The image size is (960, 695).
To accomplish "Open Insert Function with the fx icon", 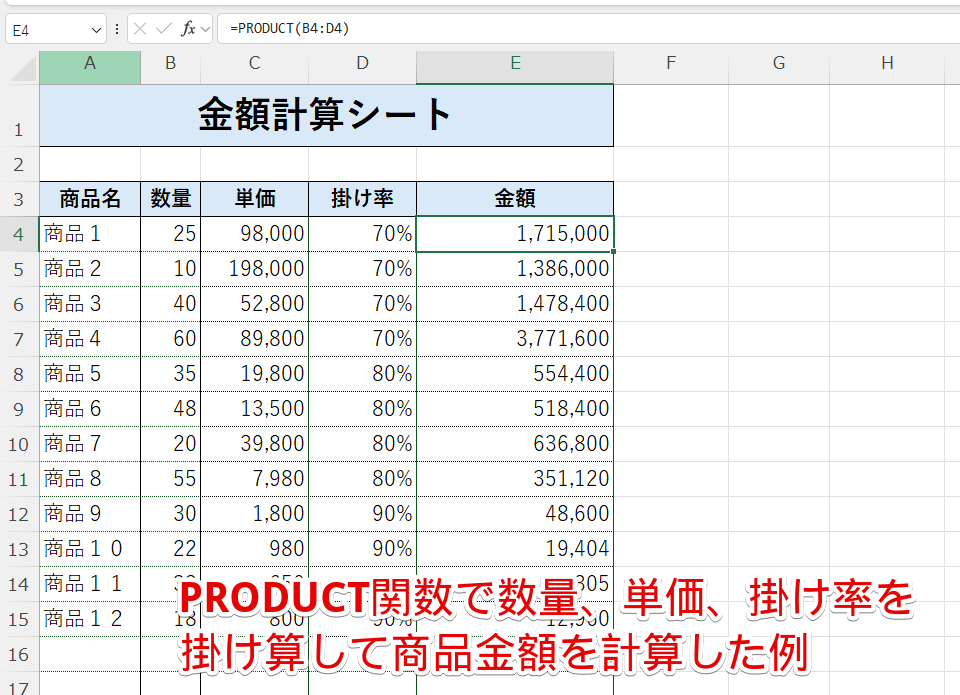I will point(188,28).
